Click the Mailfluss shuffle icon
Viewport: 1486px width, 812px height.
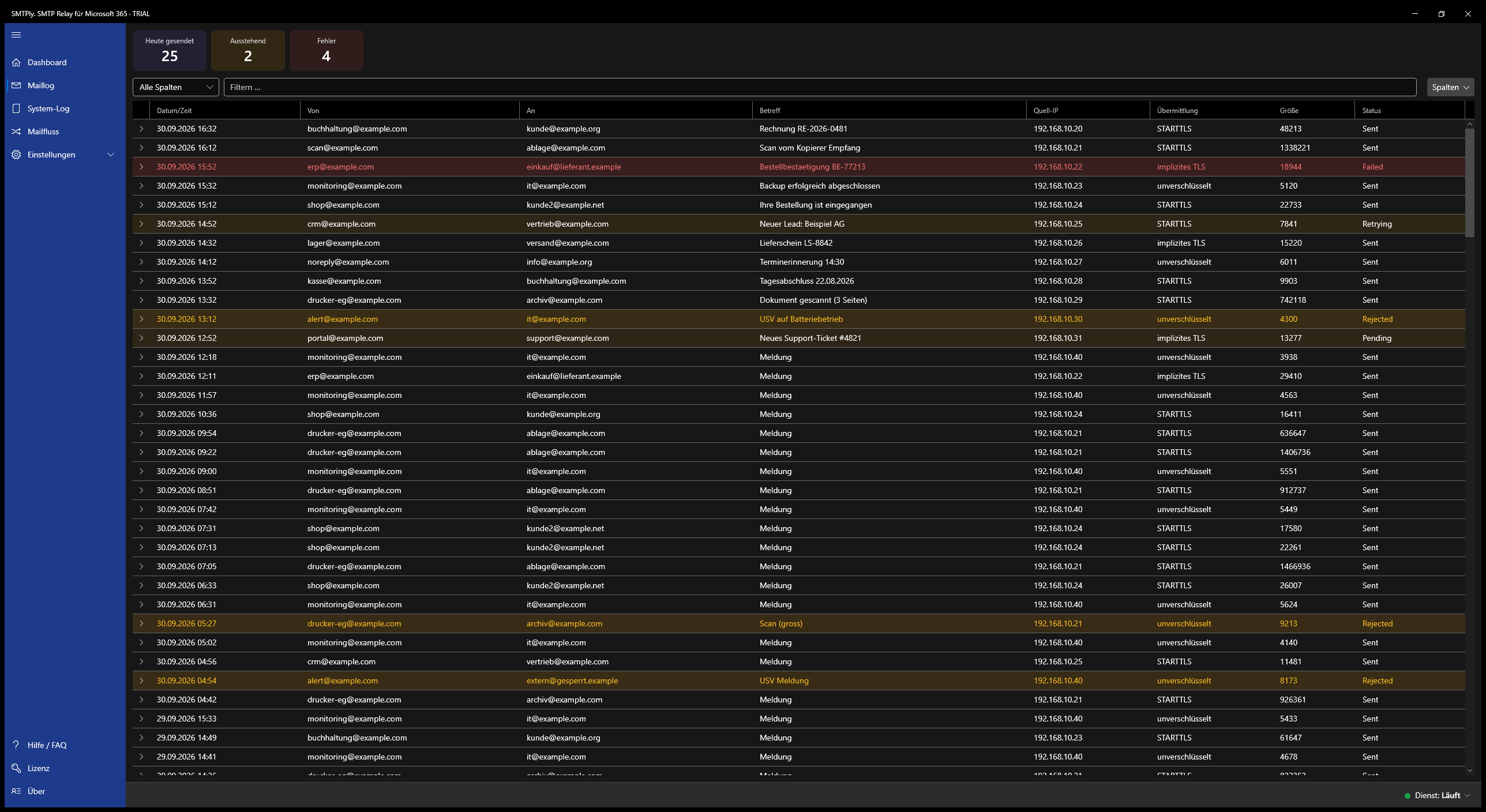pyautogui.click(x=16, y=131)
